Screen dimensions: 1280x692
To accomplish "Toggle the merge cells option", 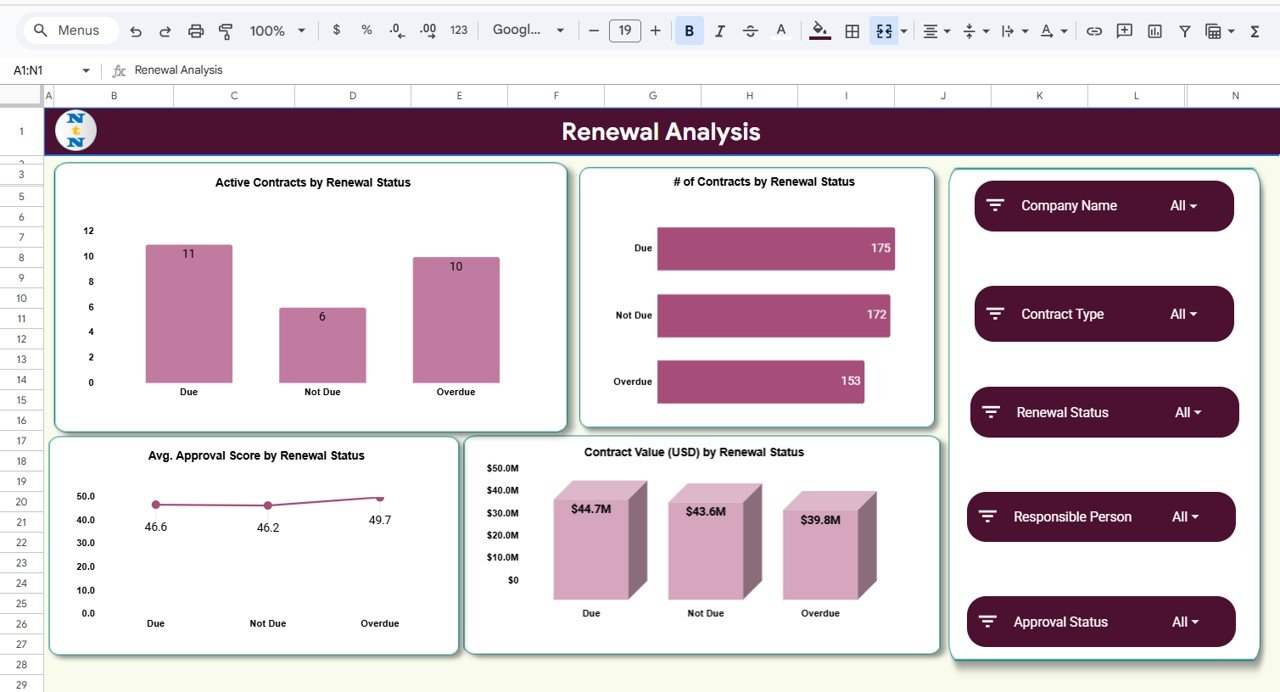I will coord(883,31).
